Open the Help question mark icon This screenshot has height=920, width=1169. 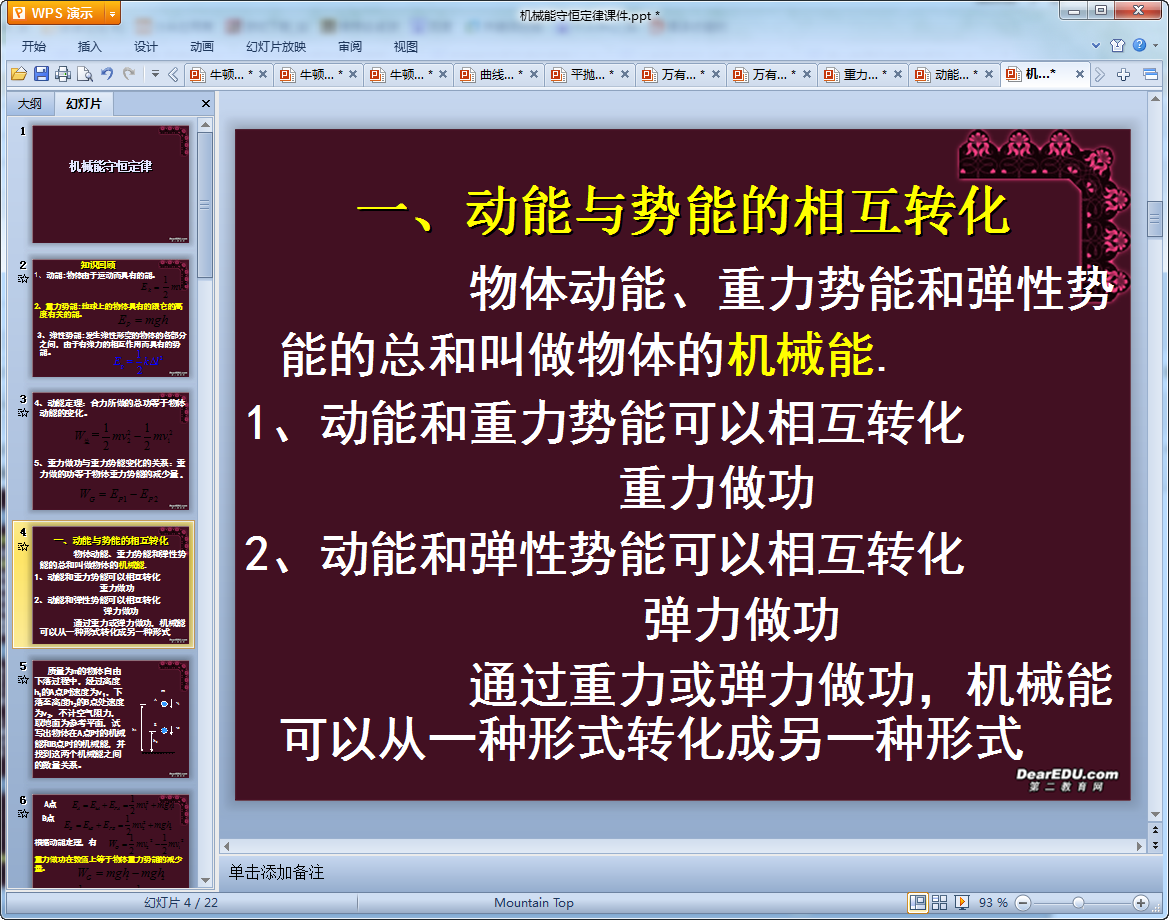1139,45
